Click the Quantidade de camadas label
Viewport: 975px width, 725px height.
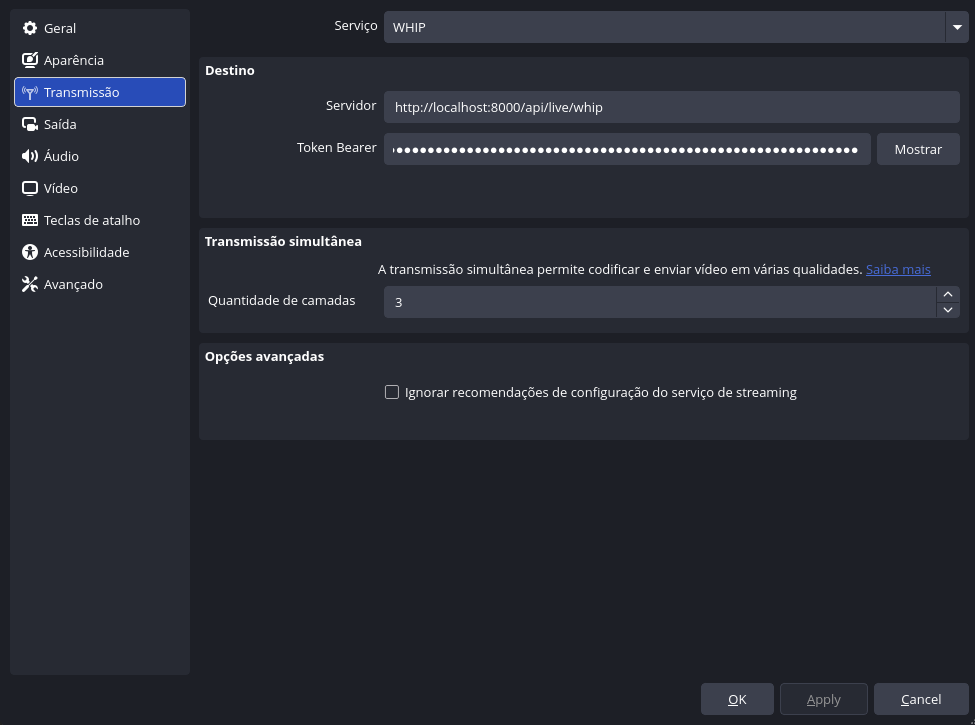(281, 300)
